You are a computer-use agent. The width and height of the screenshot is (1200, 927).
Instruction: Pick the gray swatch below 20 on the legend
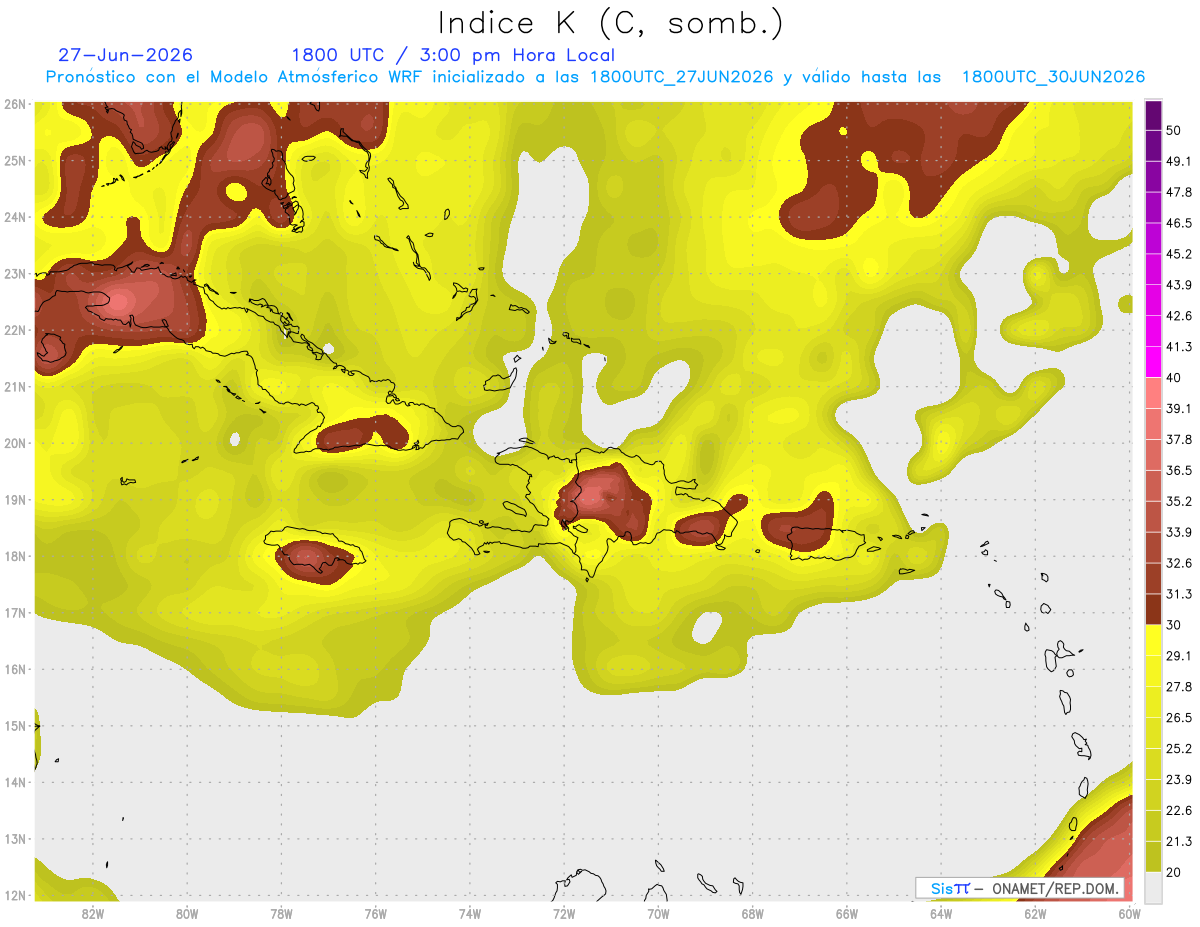click(x=1153, y=887)
